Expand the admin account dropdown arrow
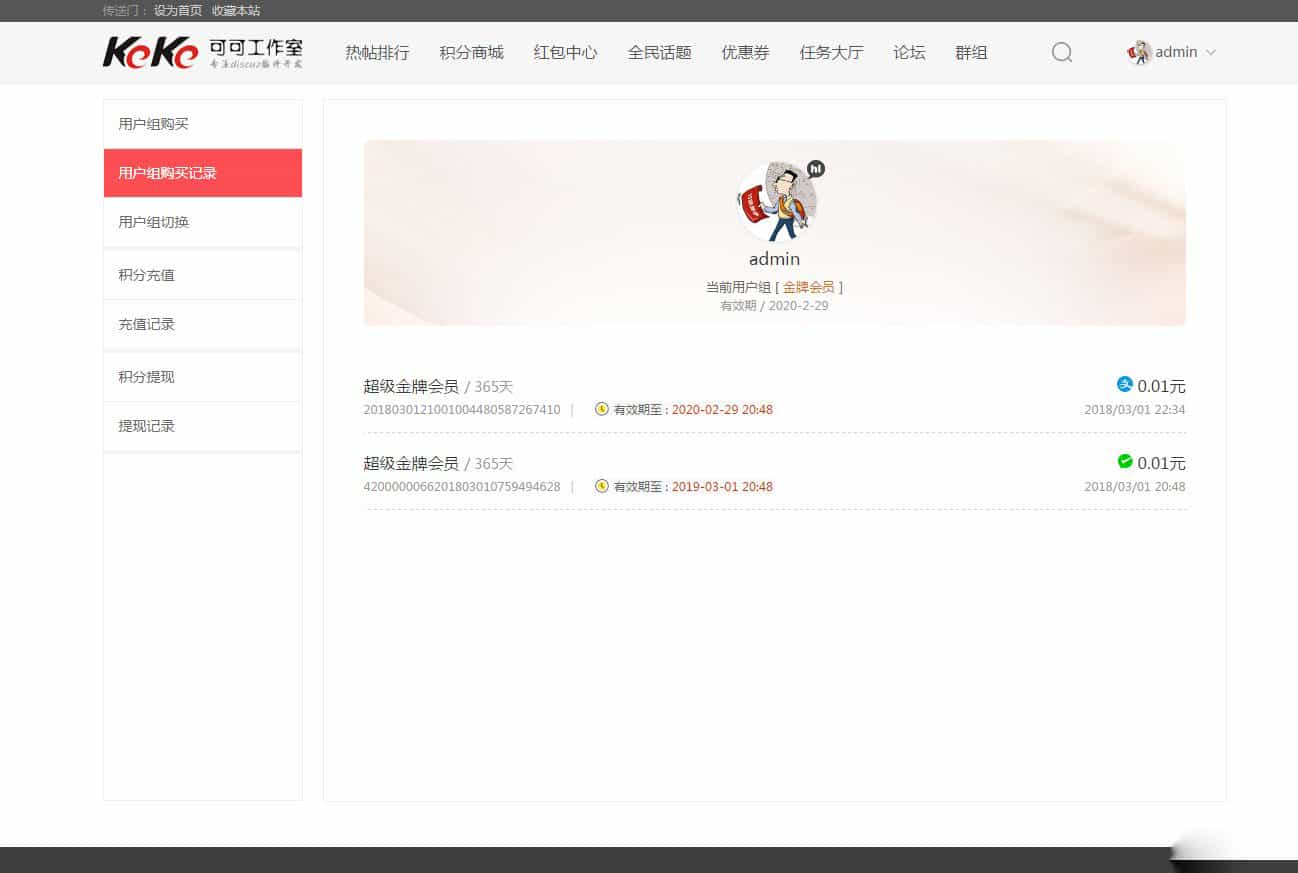 pos(1211,52)
